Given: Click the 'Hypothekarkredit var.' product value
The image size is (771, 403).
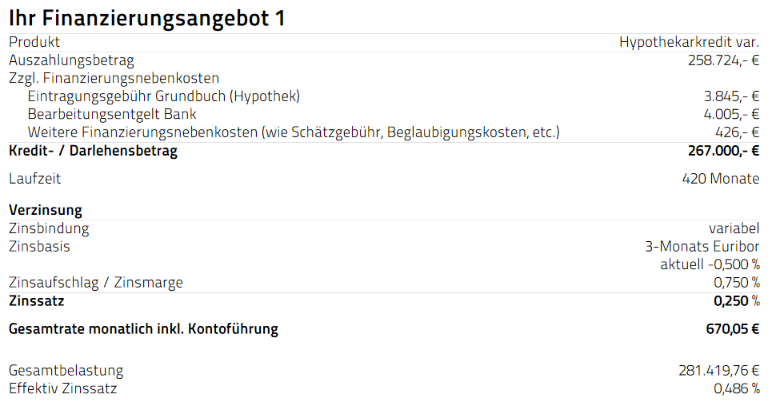Looking at the screenshot, I should 689,42.
